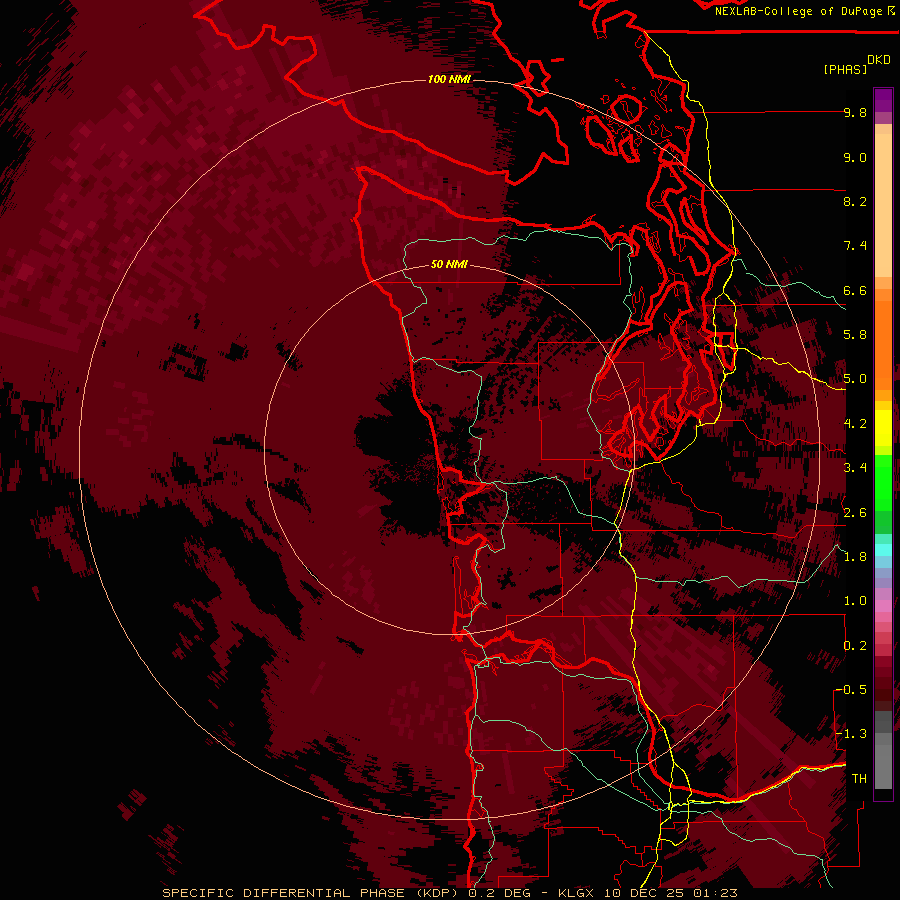Image resolution: width=900 pixels, height=900 pixels.
Task: Click the 5.8 scale value
Action: click(855, 335)
